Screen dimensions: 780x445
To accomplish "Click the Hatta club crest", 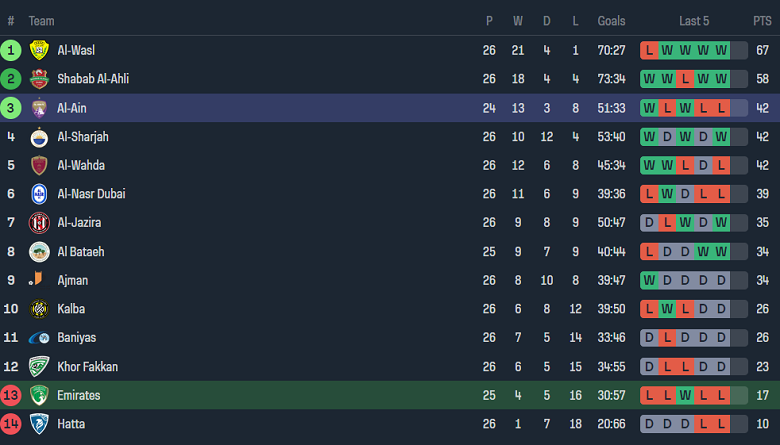I will tap(39, 424).
